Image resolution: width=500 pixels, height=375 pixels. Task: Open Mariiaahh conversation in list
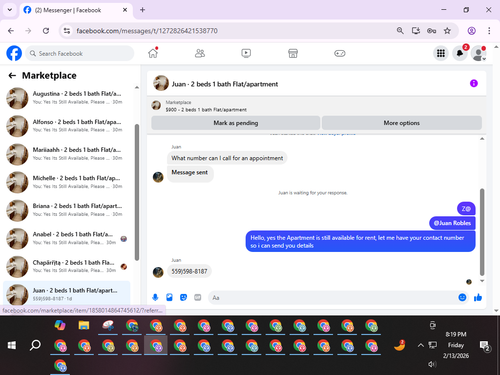(67, 154)
